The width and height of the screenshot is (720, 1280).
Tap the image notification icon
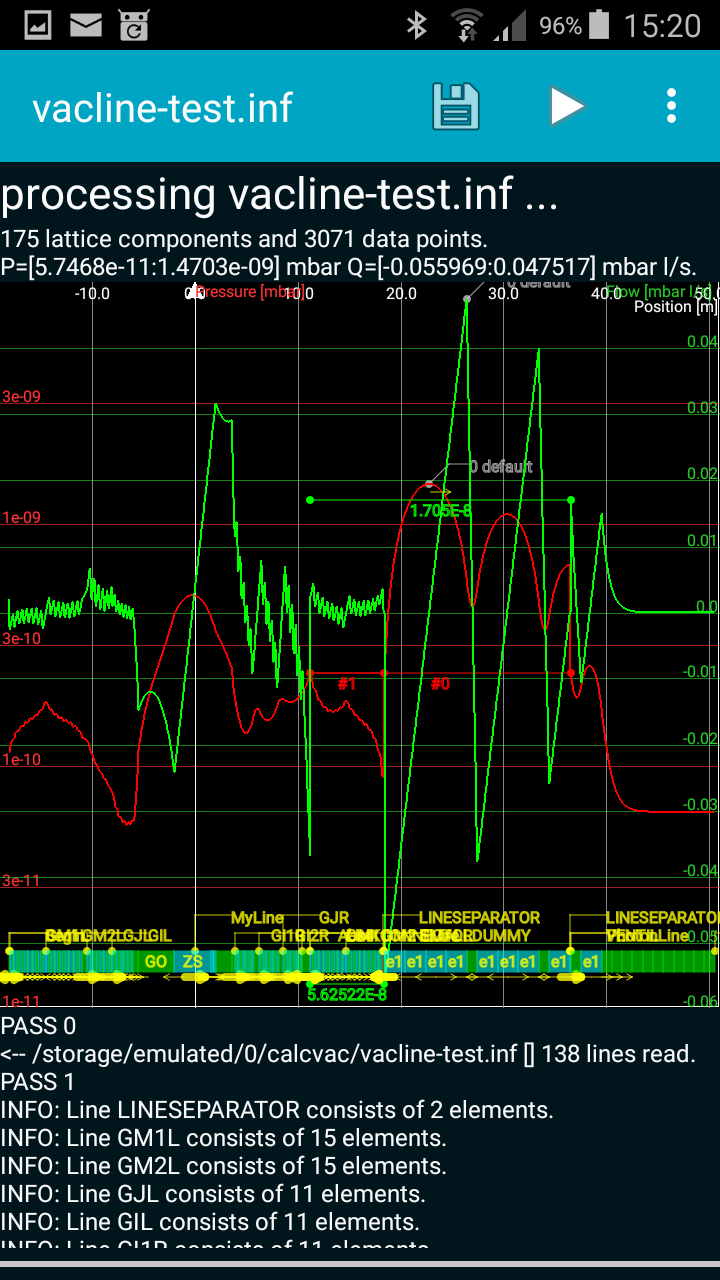click(39, 26)
